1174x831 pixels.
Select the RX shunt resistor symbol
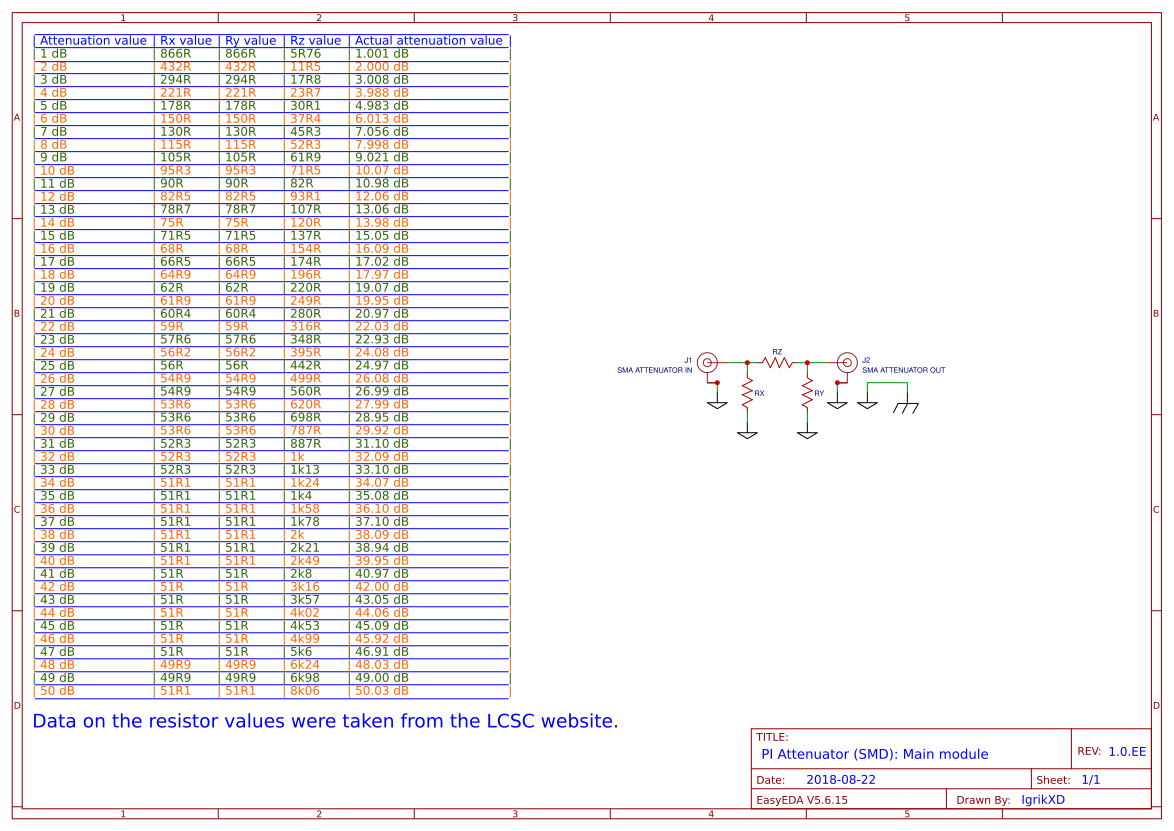[x=747, y=393]
